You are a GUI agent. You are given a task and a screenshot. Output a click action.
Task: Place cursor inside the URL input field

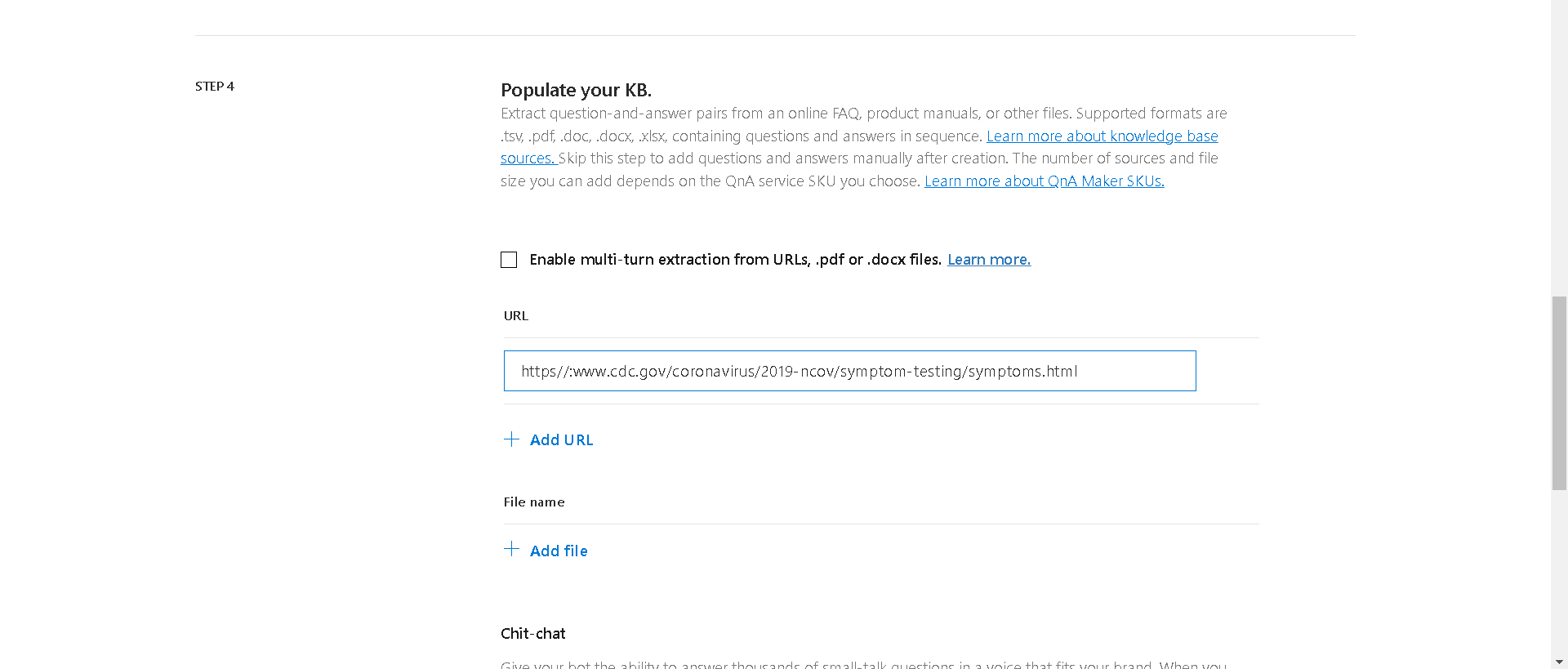pyautogui.click(x=849, y=371)
